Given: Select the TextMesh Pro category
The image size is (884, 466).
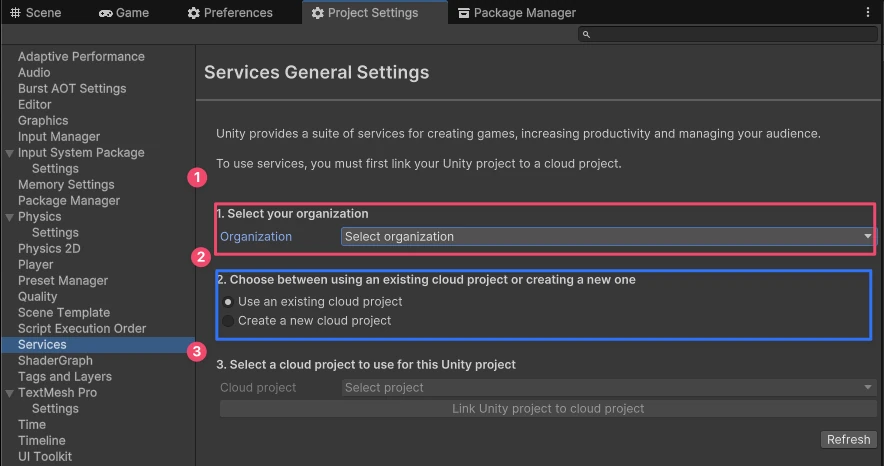Looking at the screenshot, I should tap(57, 393).
